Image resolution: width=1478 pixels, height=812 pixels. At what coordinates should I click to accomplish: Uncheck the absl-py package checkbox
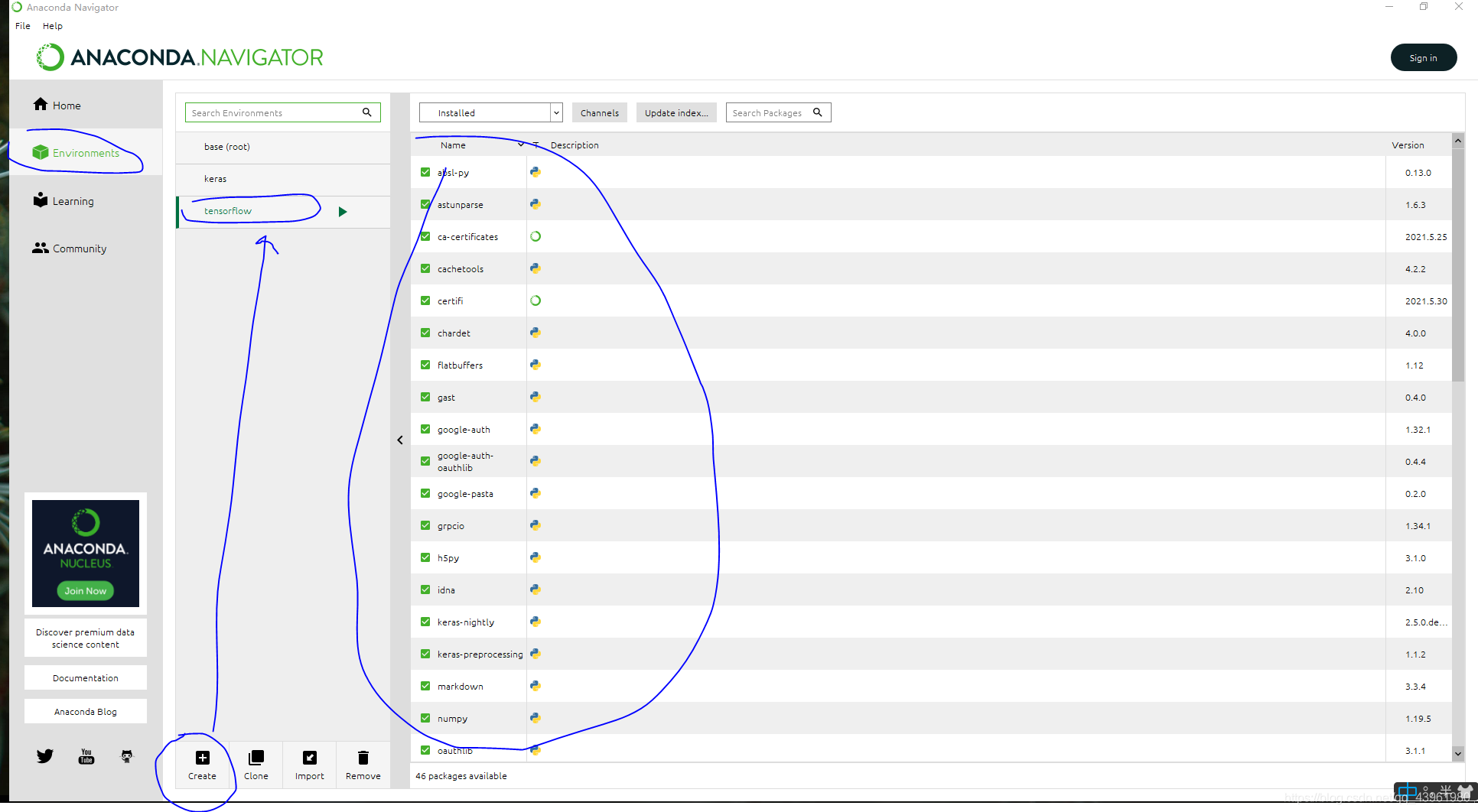(x=425, y=172)
